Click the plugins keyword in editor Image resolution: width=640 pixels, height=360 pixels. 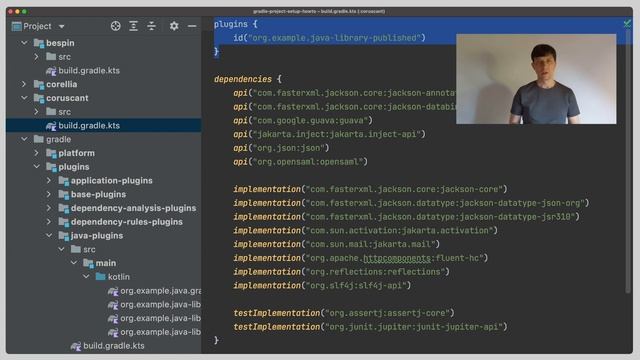tap(231, 24)
